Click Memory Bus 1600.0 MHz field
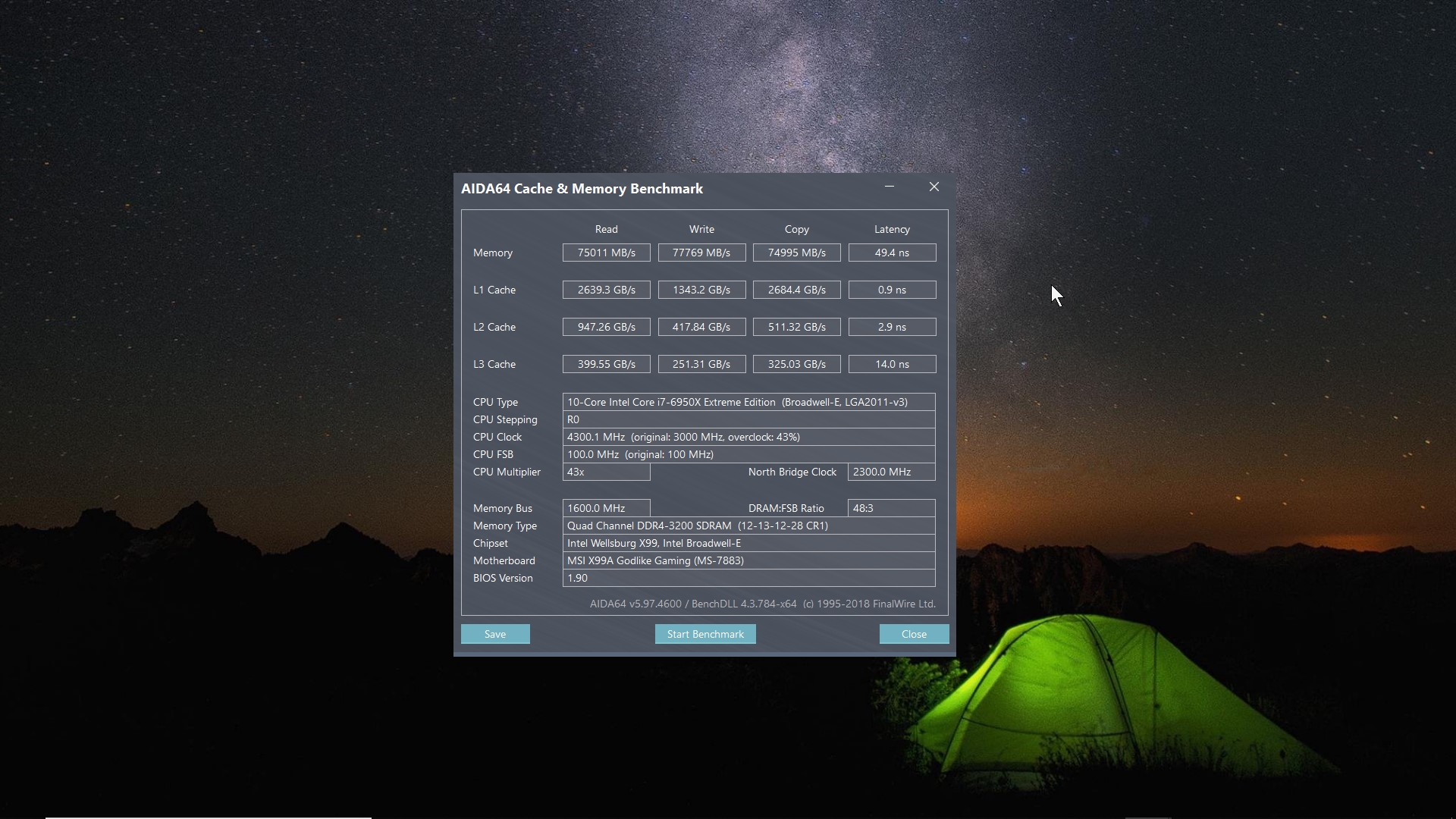Screen dimensions: 1456x819 (x=607, y=508)
